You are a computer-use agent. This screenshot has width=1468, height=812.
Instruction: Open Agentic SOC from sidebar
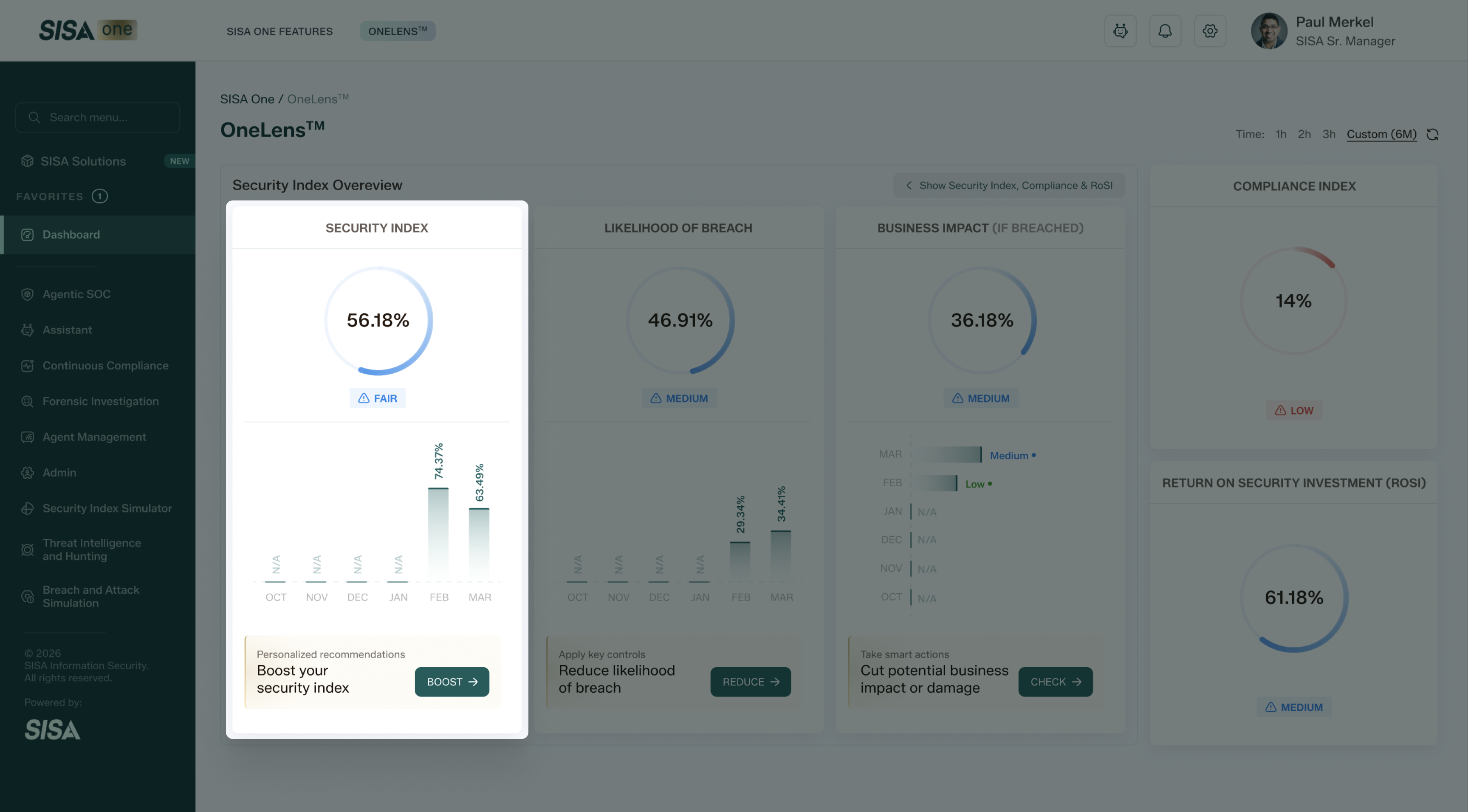click(x=76, y=294)
